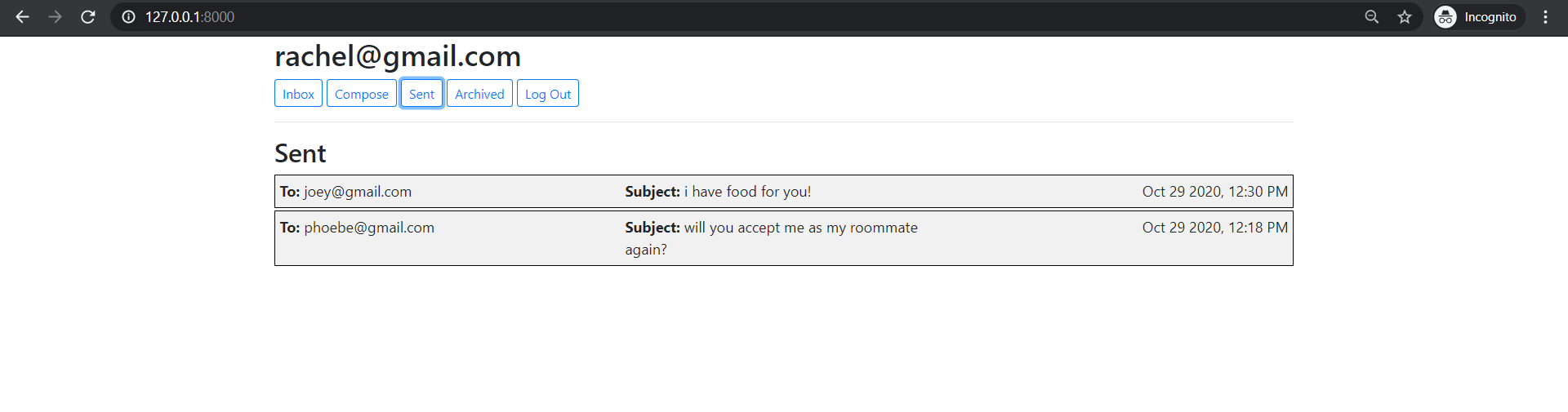Click the Incognito profile badge

pos(1478,17)
